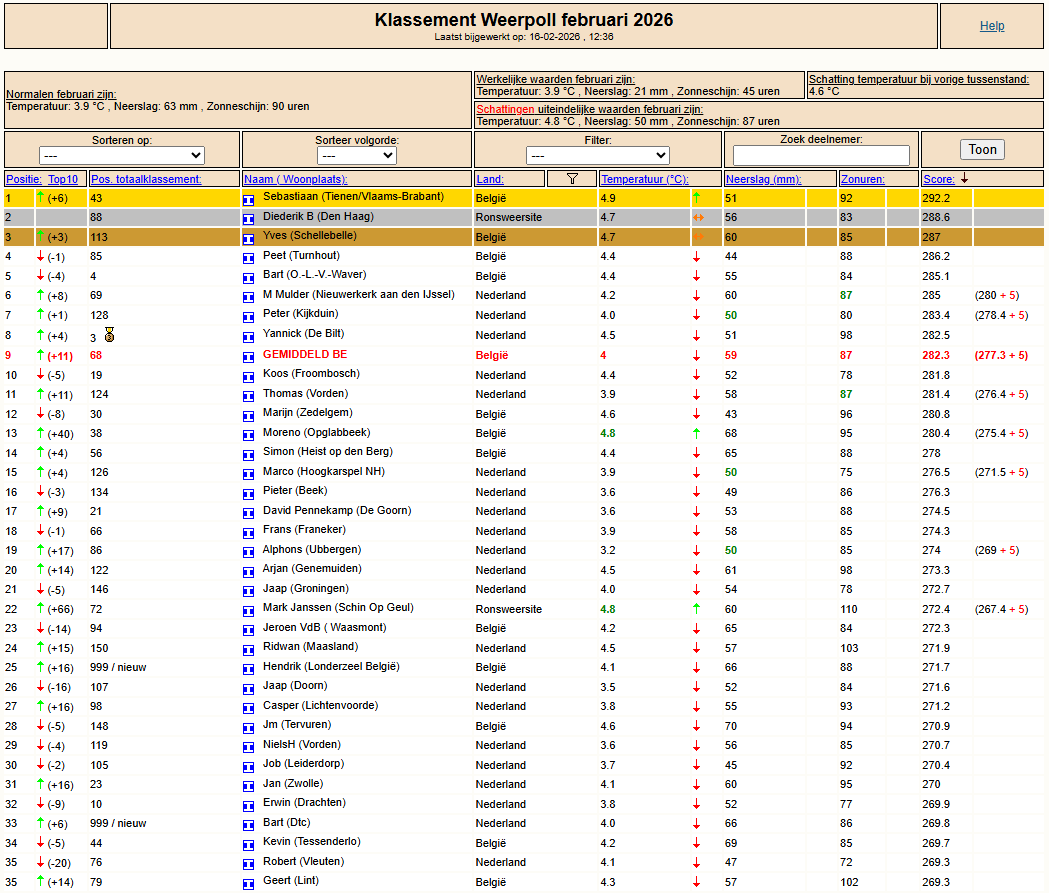Click the Zonuren column header
This screenshot has height=893, width=1049.
862,179
